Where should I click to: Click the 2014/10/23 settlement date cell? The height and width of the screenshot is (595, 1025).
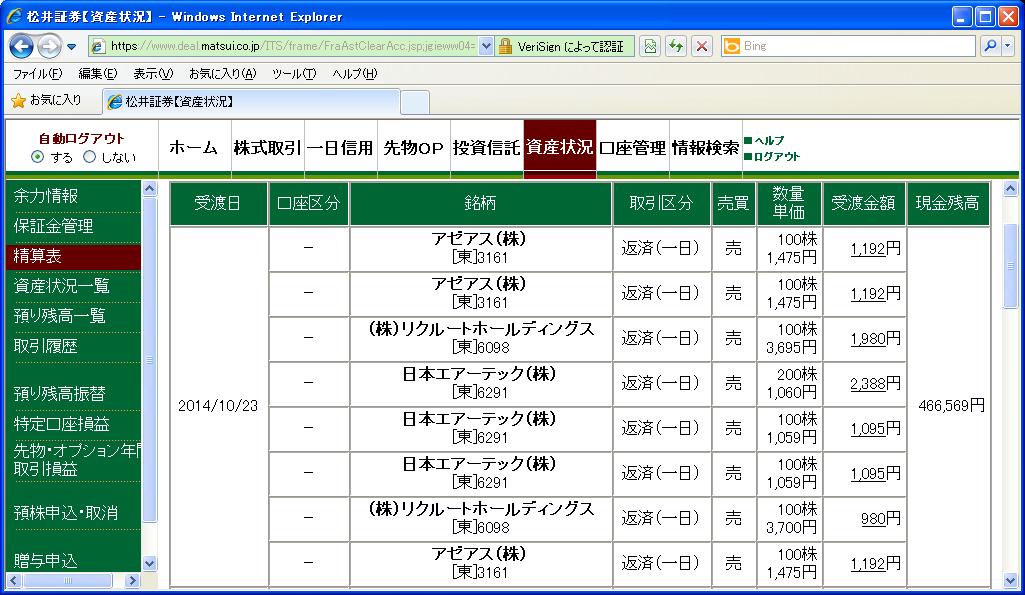click(x=218, y=405)
